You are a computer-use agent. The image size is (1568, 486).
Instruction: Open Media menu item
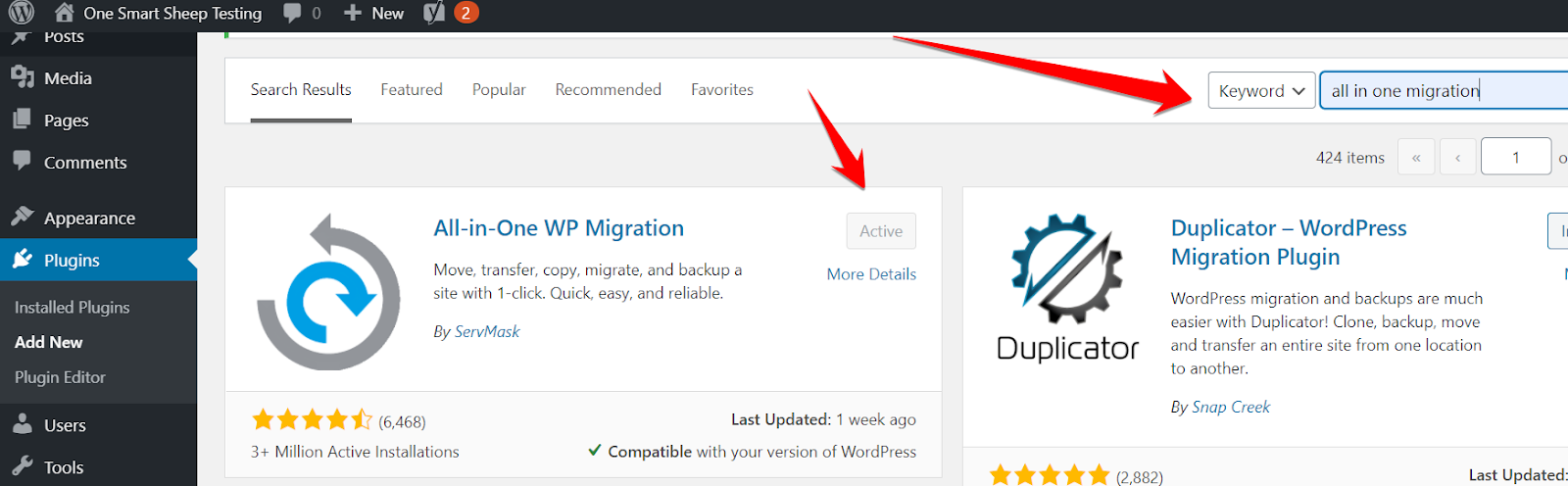(x=68, y=78)
